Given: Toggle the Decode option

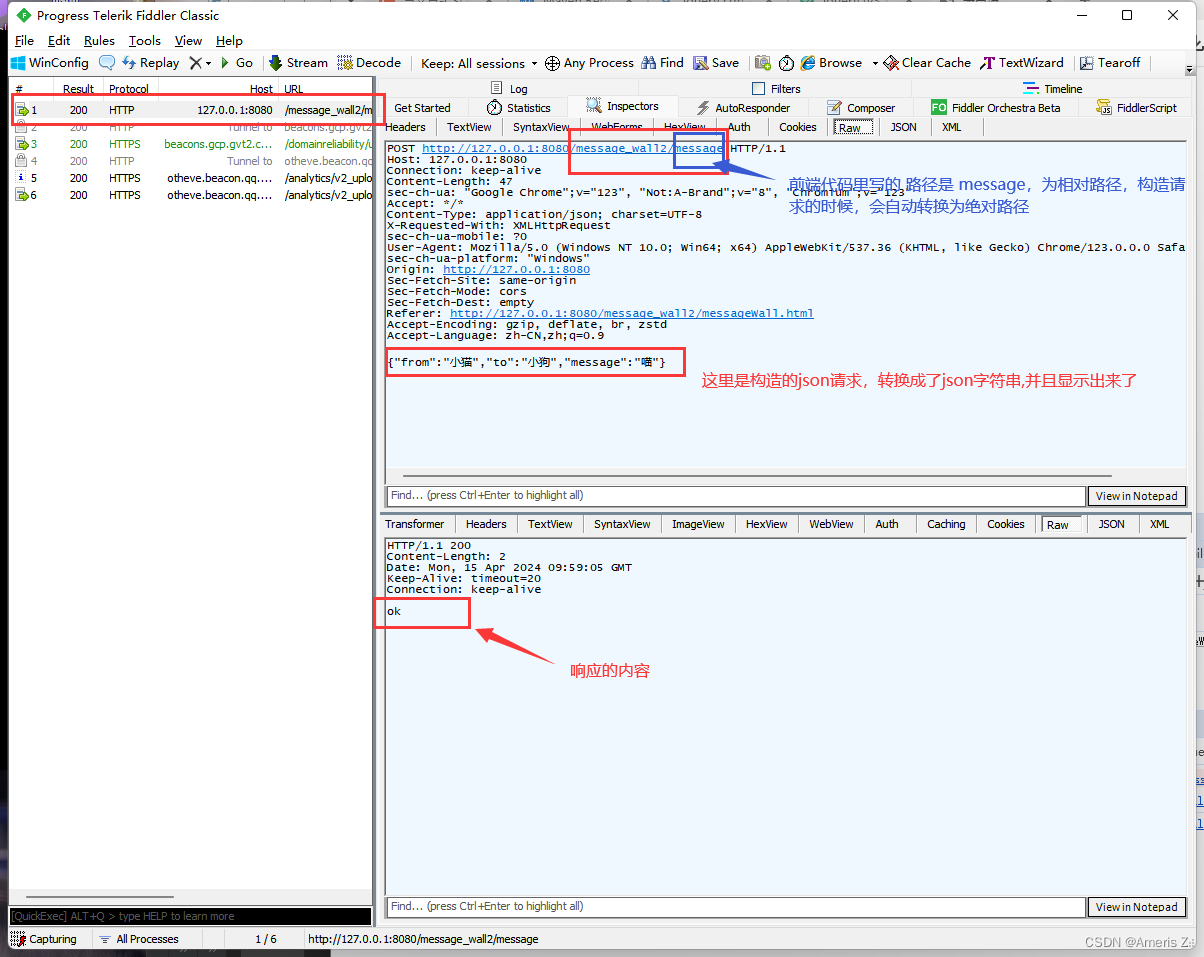Looking at the screenshot, I should (369, 62).
